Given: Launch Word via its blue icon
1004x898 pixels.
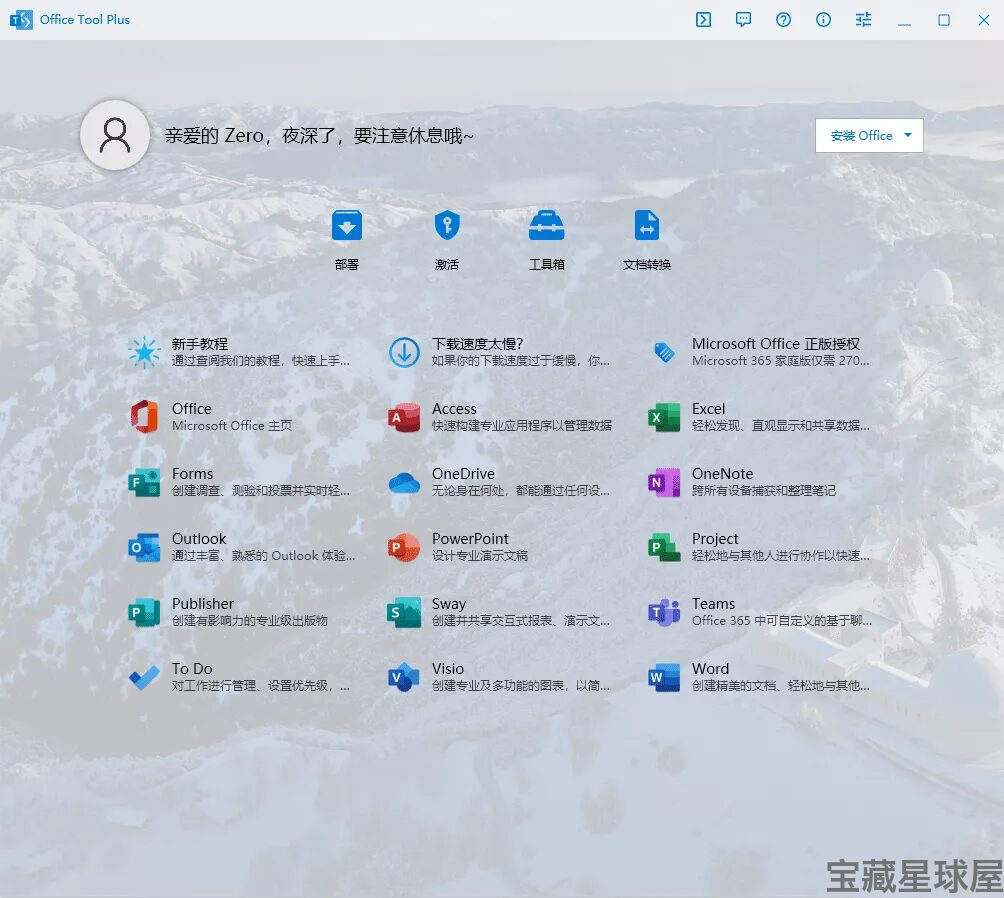Looking at the screenshot, I should click(x=664, y=677).
